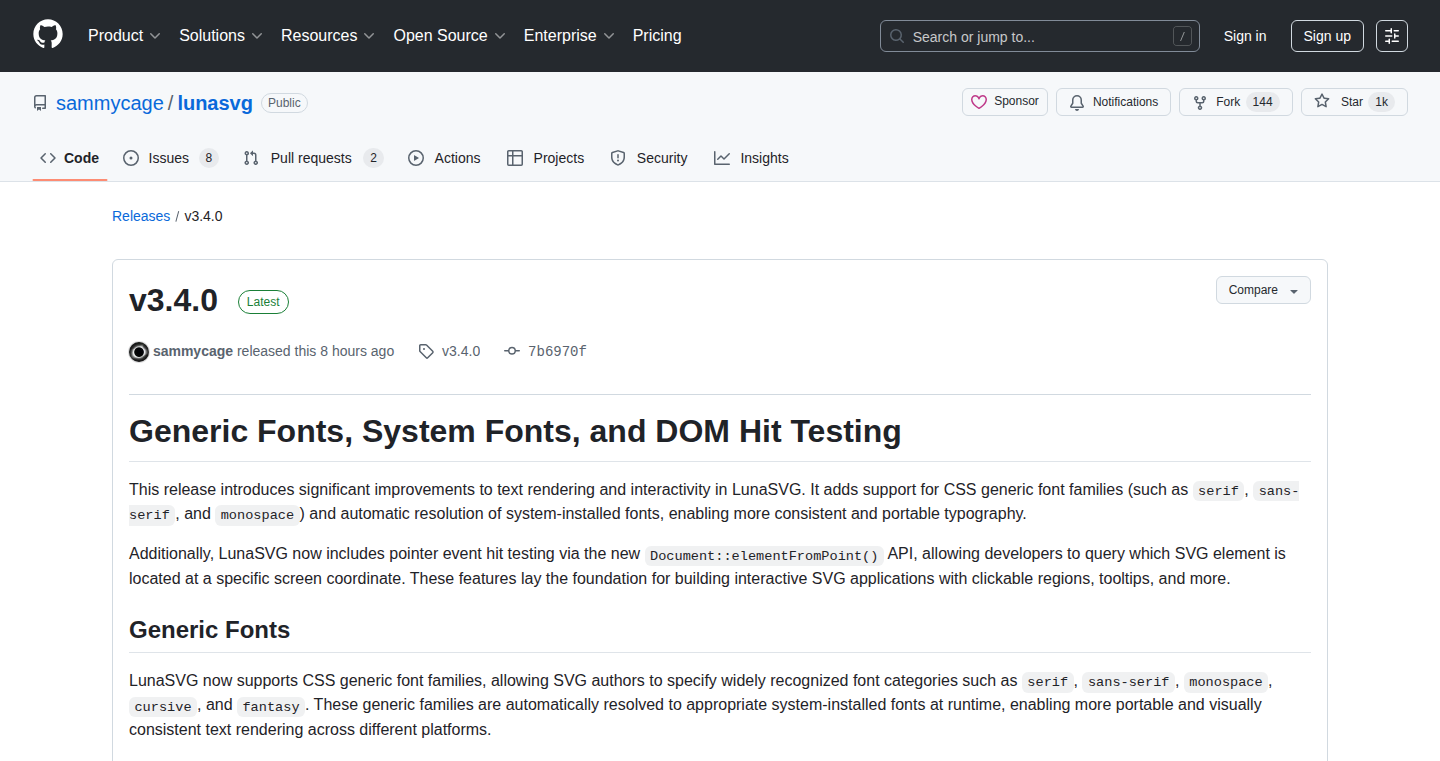Open the lunasvg repository link

[x=216, y=103]
